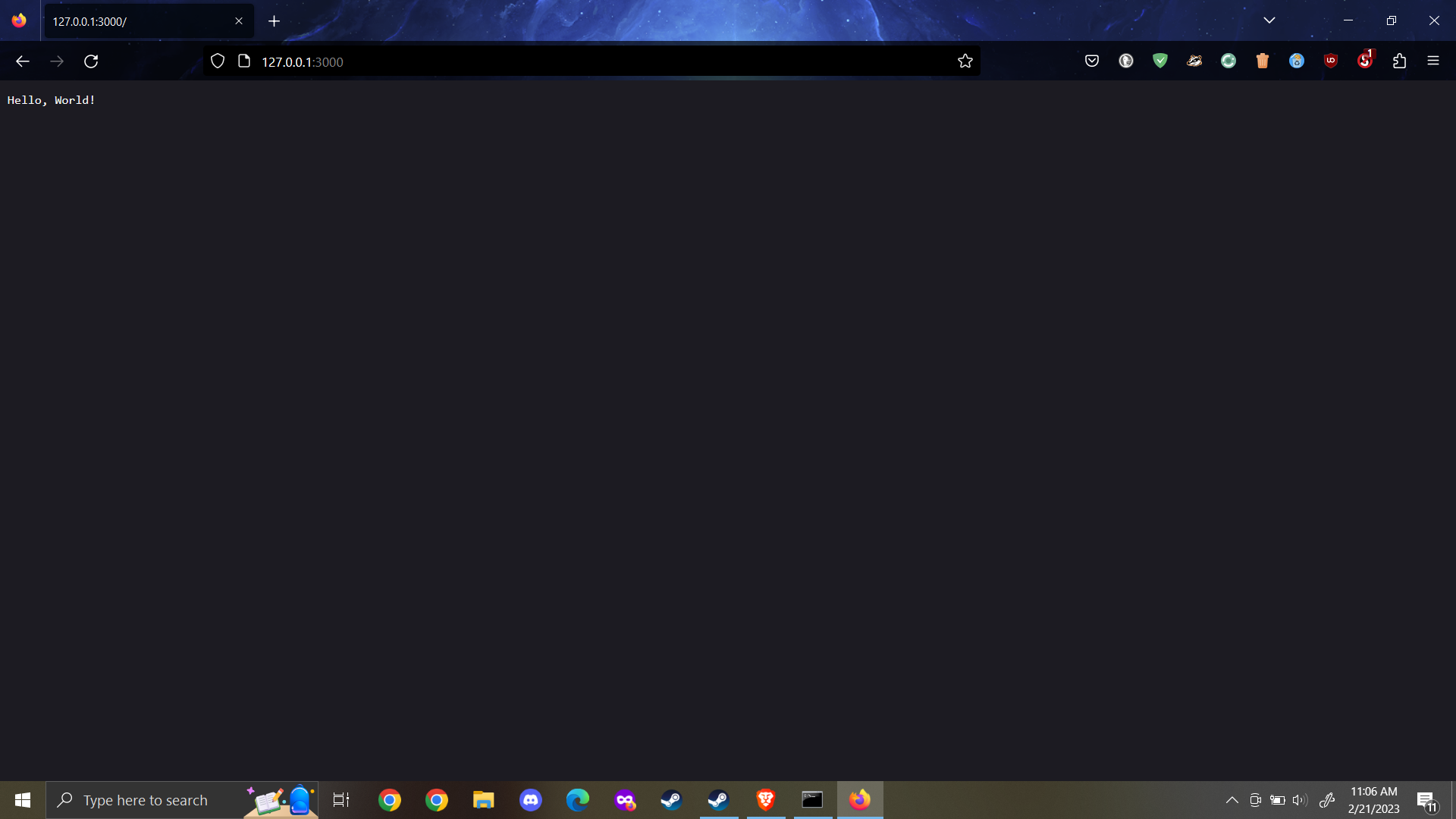Toggle enhanced tracking protection shield
The image size is (1456, 819).
pos(218,61)
